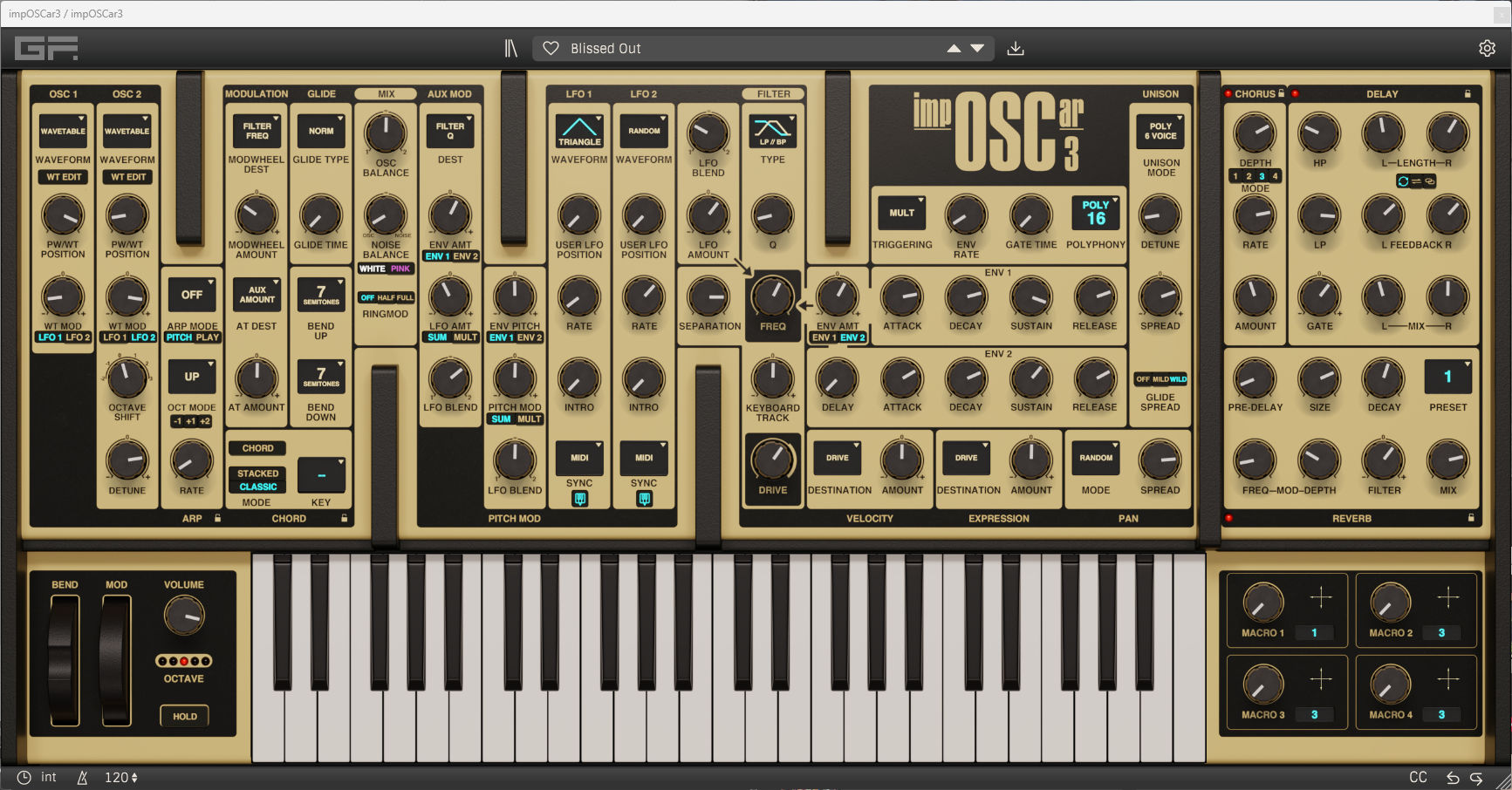Toggle Chorus power LED
Screen dimensions: 1512x790
pyautogui.click(x=1228, y=93)
